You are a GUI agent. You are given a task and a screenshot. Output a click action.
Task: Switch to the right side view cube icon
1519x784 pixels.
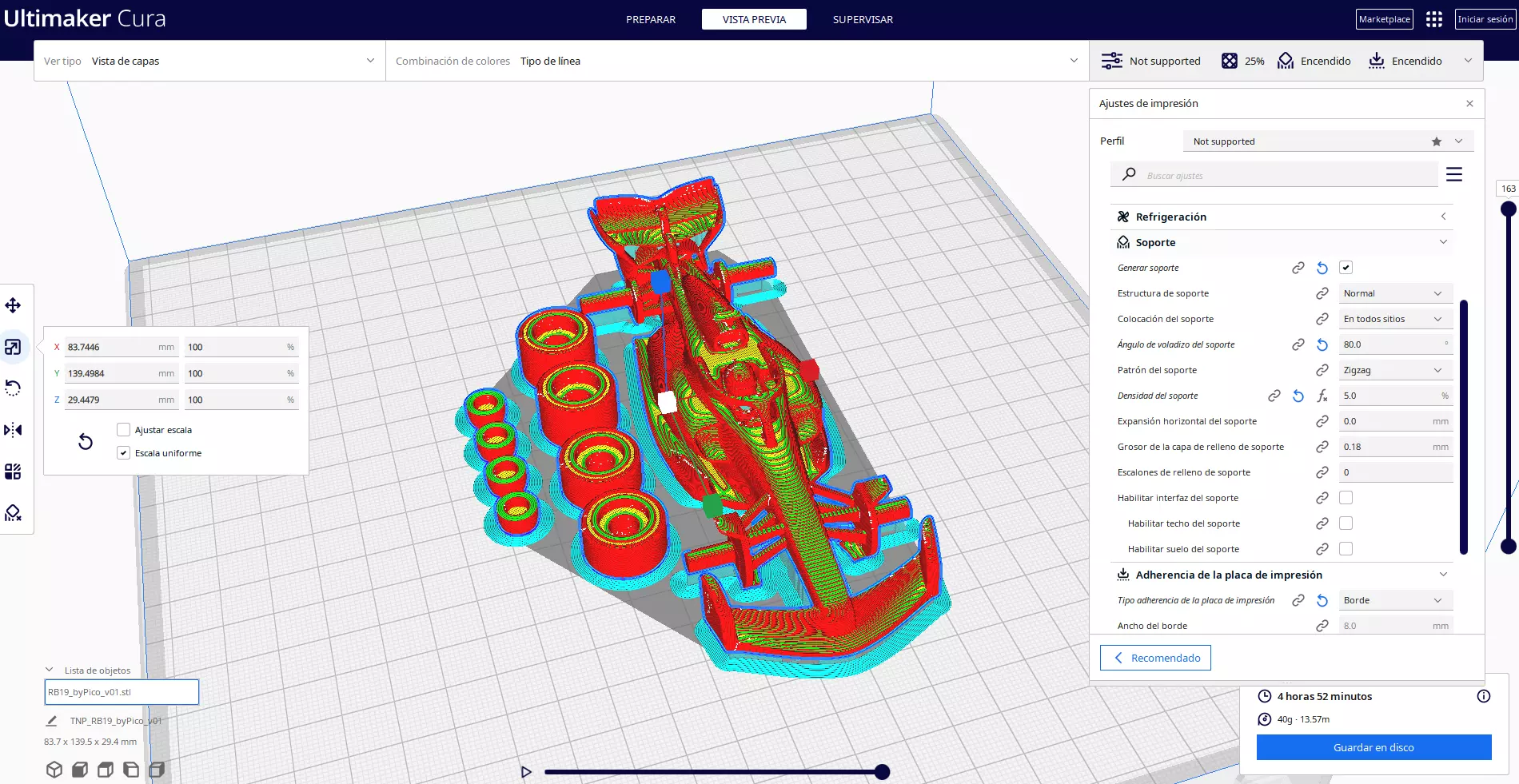(x=157, y=770)
